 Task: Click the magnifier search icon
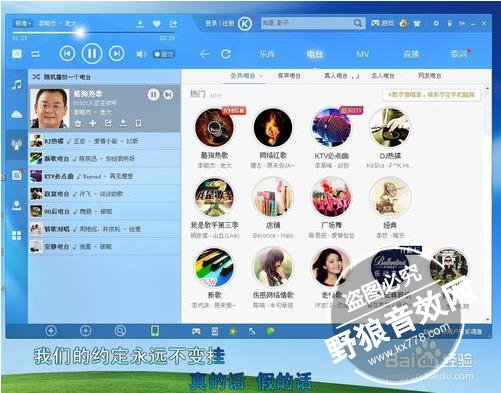(x=358, y=23)
